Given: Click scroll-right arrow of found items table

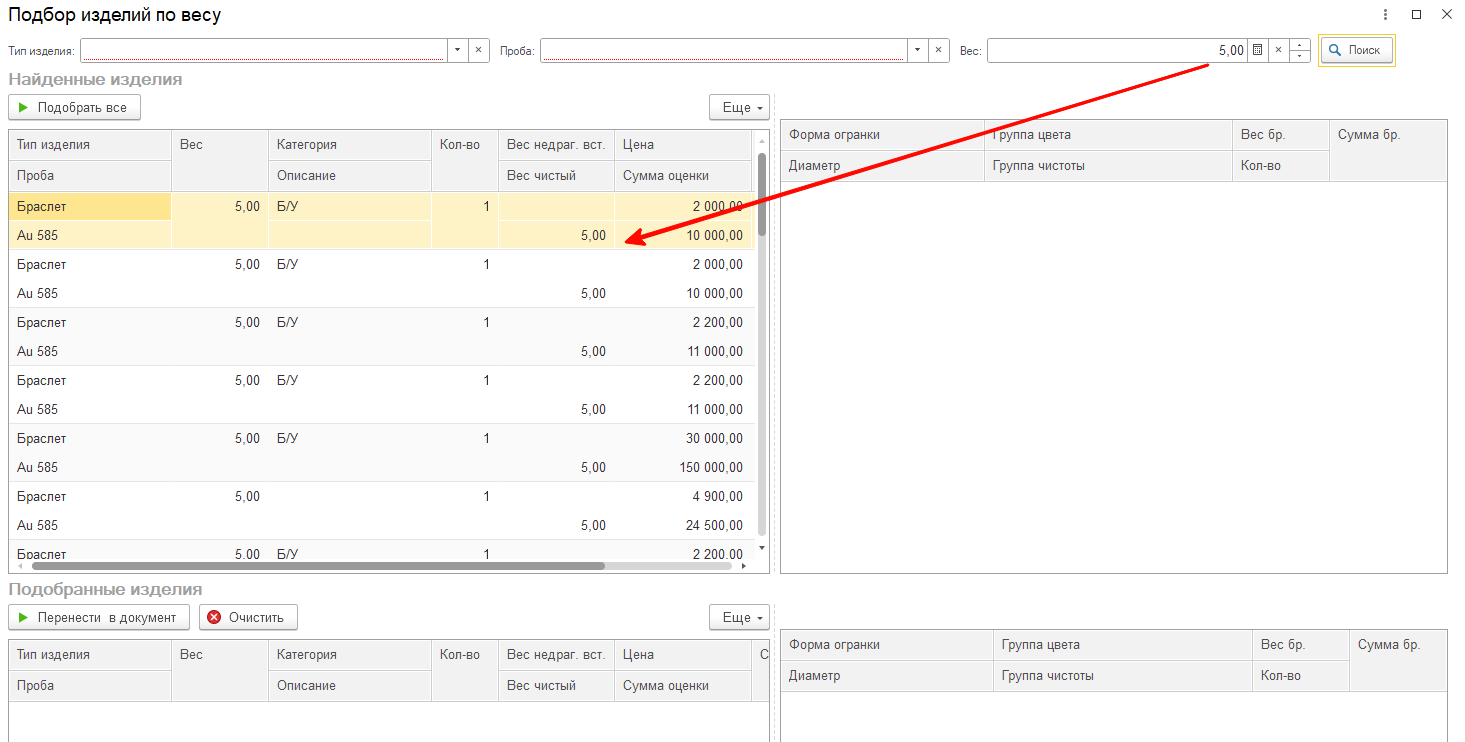Looking at the screenshot, I should [743, 566].
